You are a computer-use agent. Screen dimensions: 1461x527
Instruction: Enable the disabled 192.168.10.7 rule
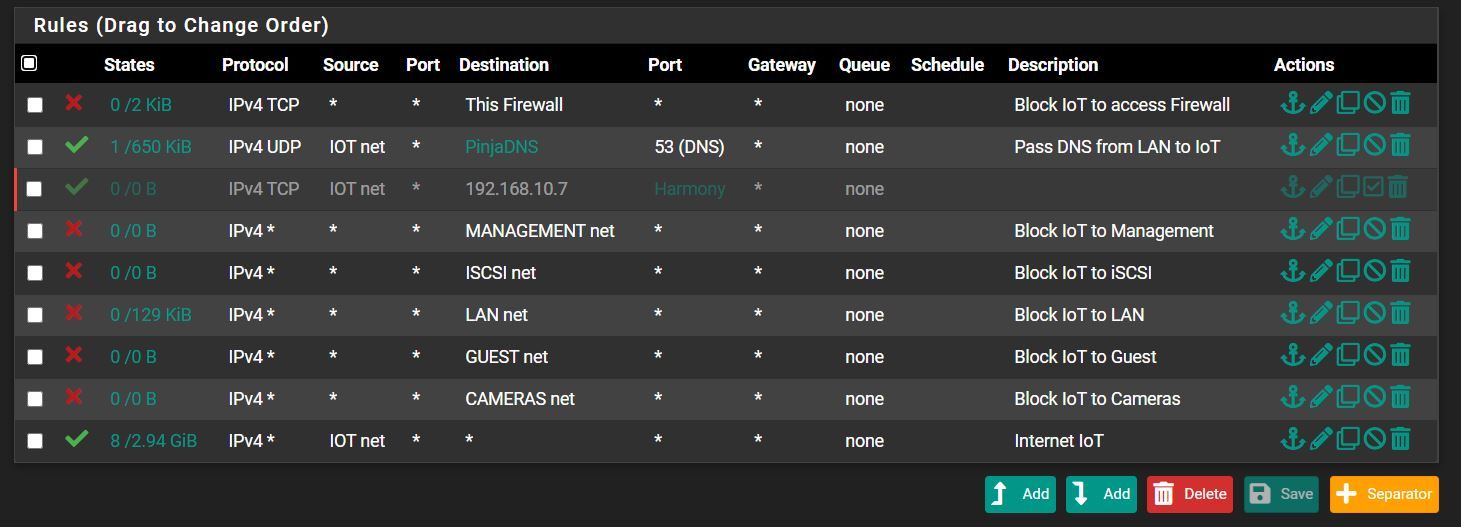coord(1374,187)
